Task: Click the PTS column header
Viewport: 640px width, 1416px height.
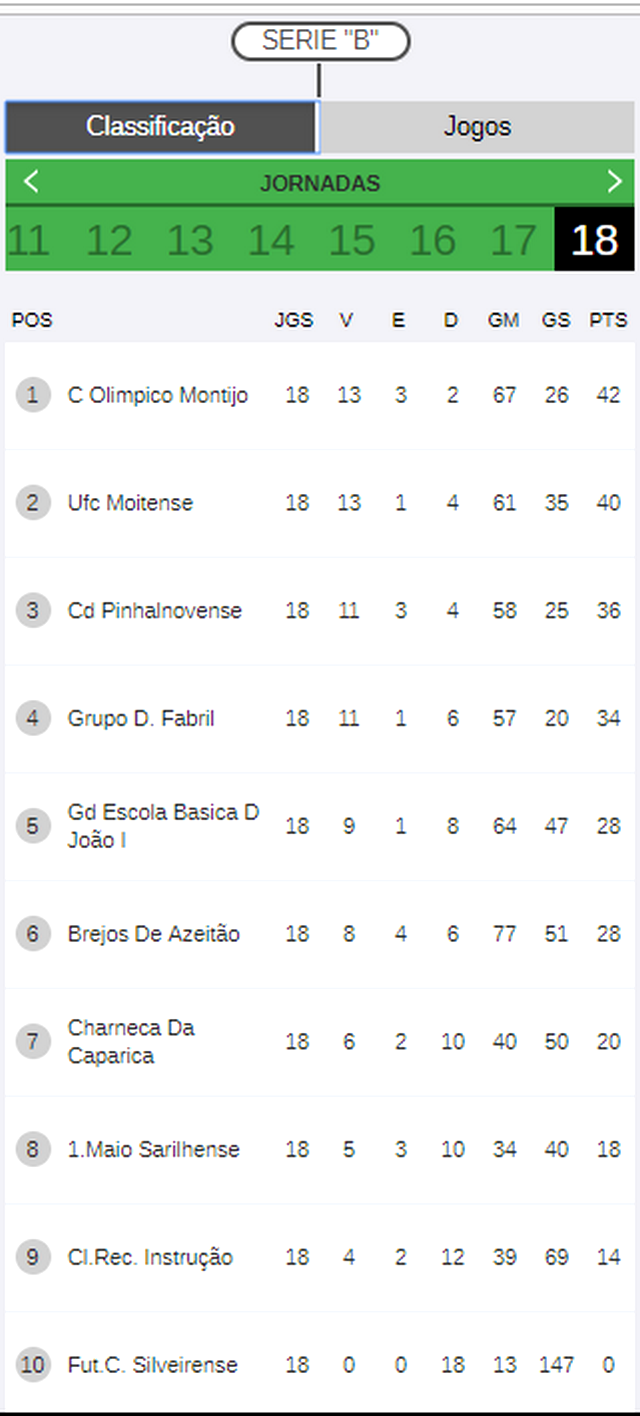Action: pos(608,320)
